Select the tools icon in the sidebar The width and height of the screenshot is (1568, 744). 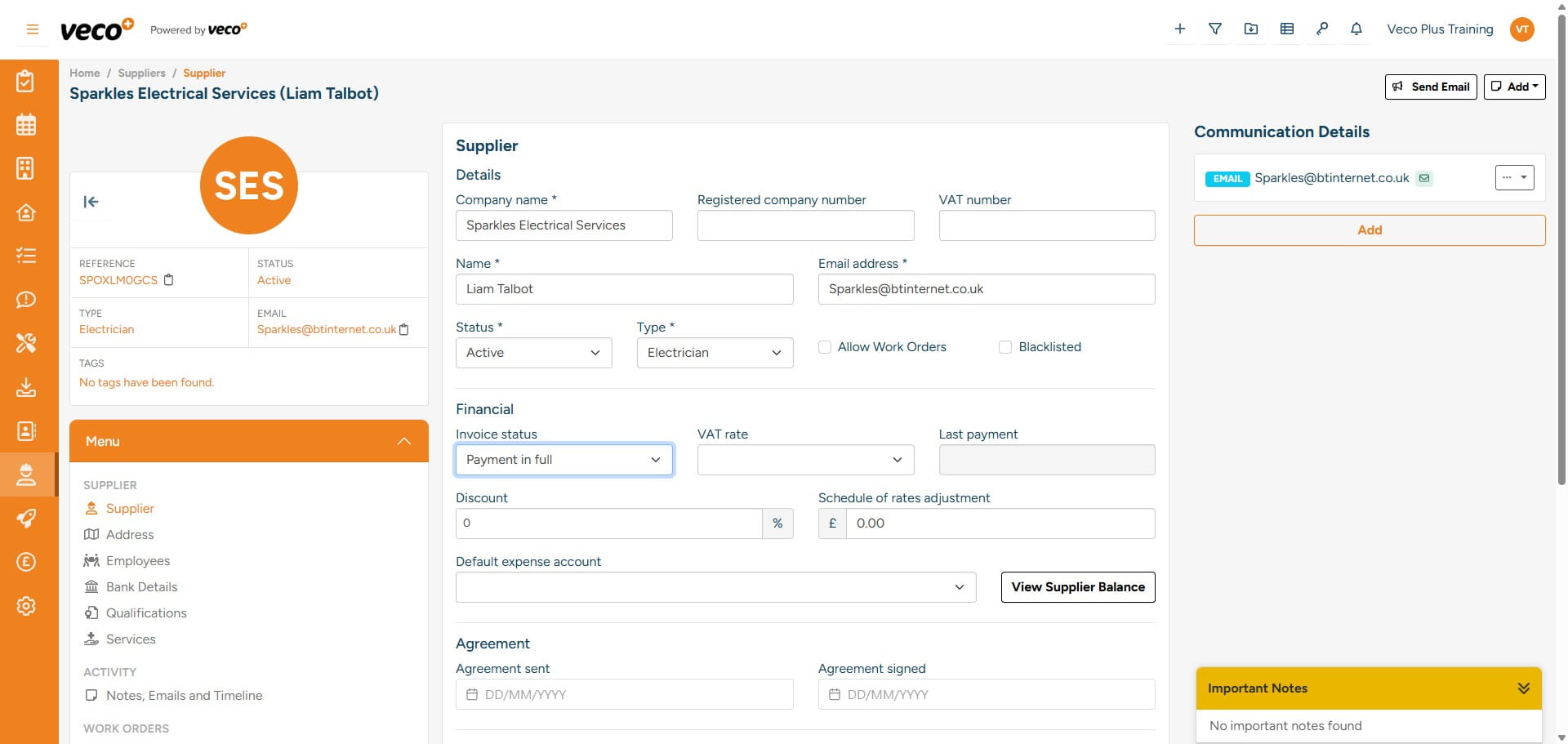26,343
